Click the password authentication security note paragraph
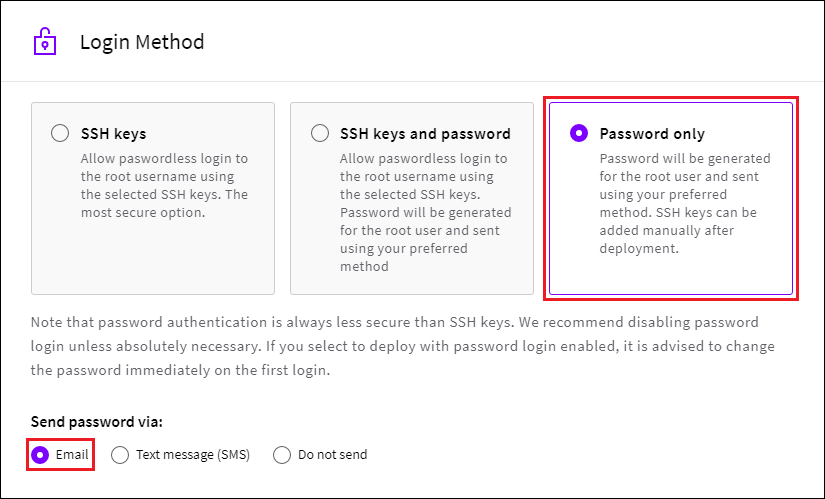This screenshot has width=825, height=499. coord(400,346)
